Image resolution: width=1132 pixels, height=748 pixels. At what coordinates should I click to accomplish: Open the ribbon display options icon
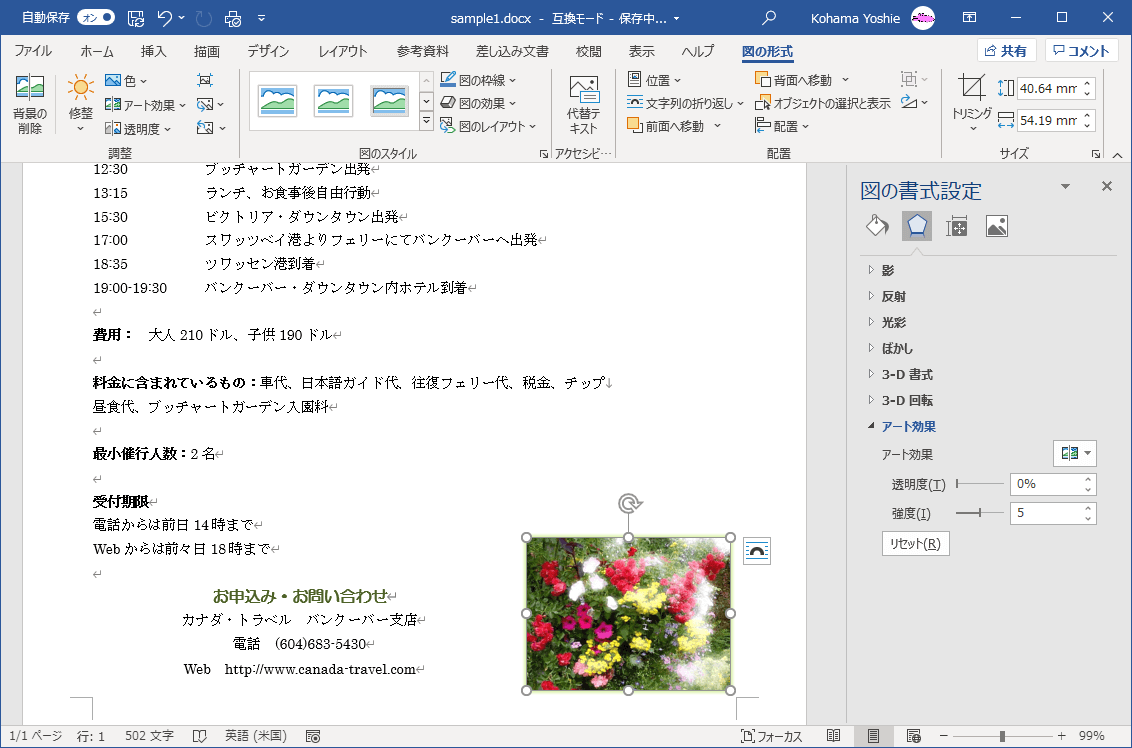click(x=970, y=17)
